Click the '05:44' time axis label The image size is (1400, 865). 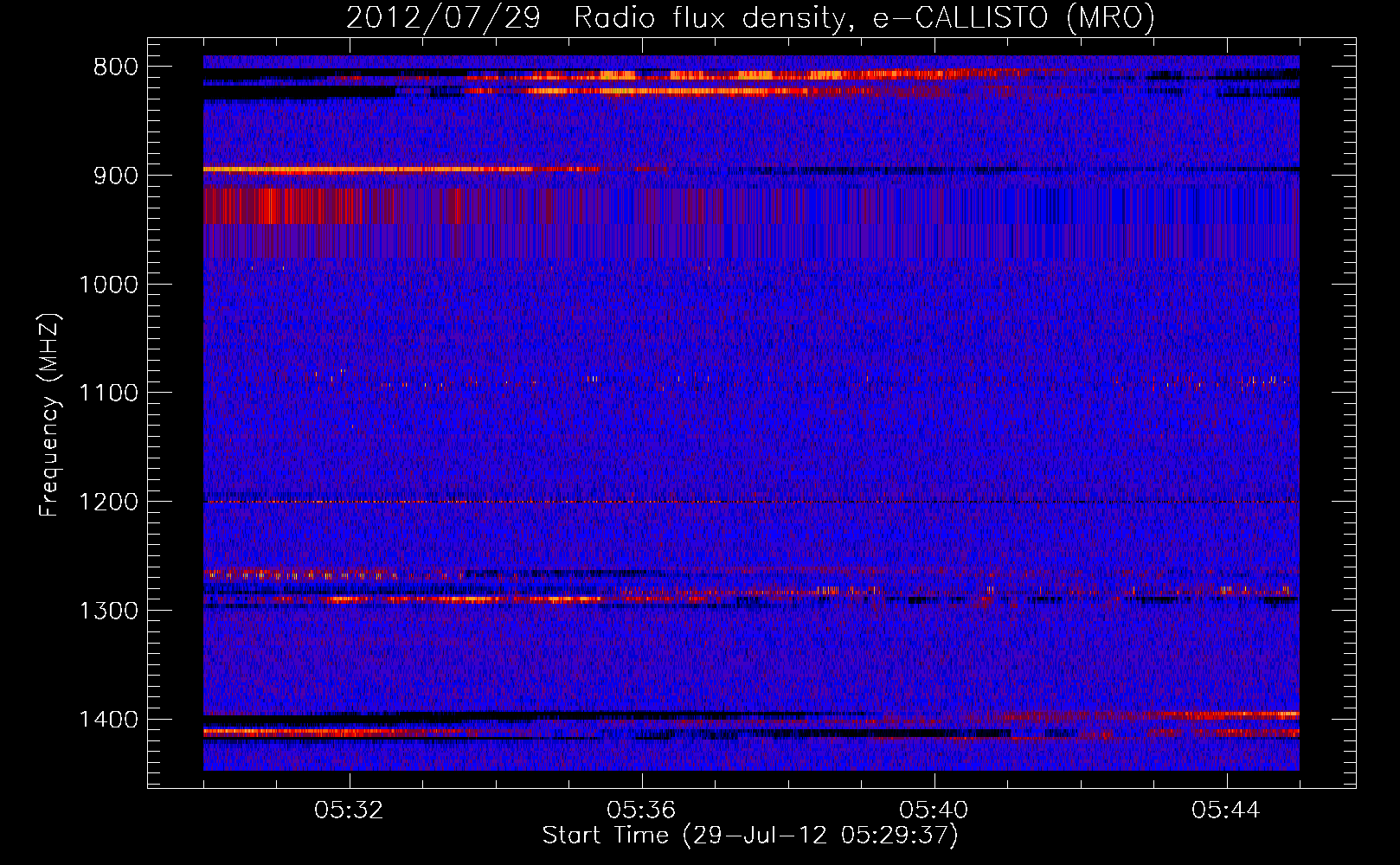[1227, 811]
